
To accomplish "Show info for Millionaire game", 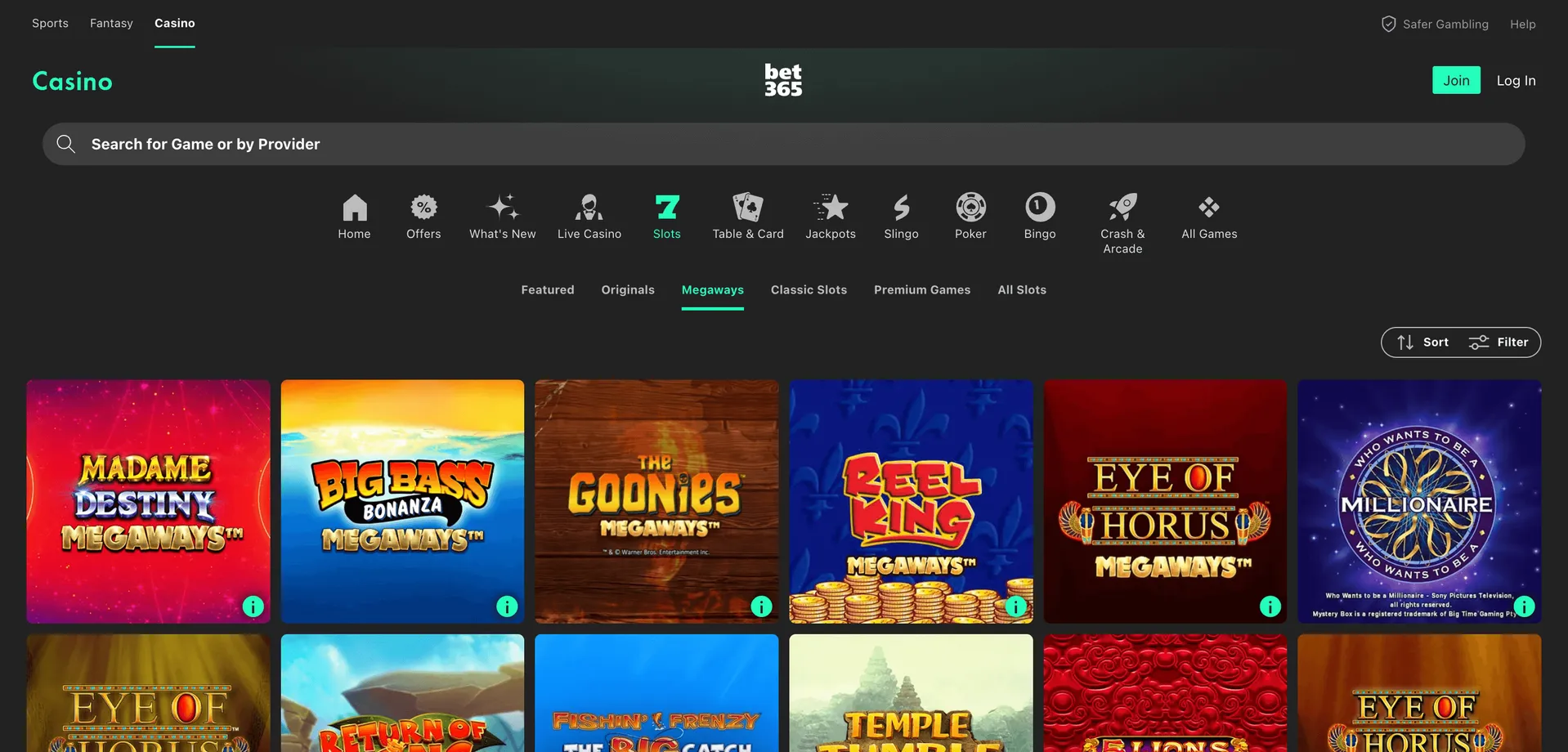I will point(1524,607).
